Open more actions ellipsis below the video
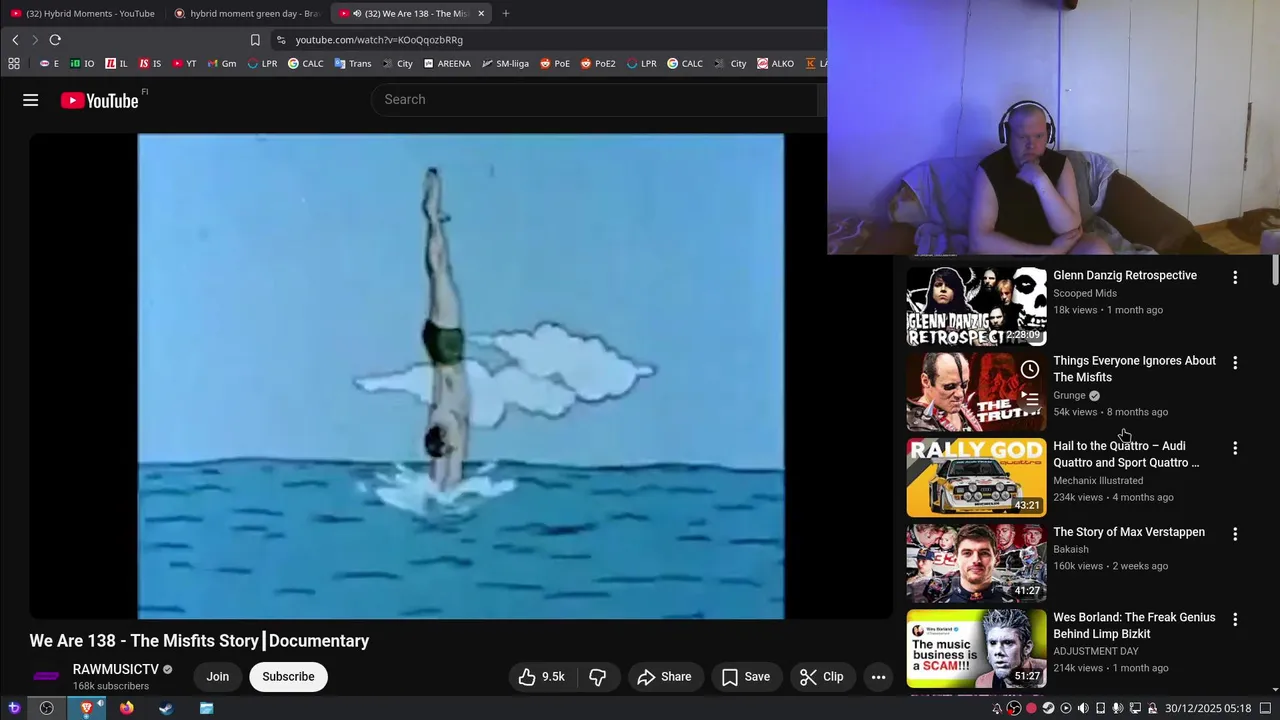This screenshot has height=720, width=1280. click(878, 677)
